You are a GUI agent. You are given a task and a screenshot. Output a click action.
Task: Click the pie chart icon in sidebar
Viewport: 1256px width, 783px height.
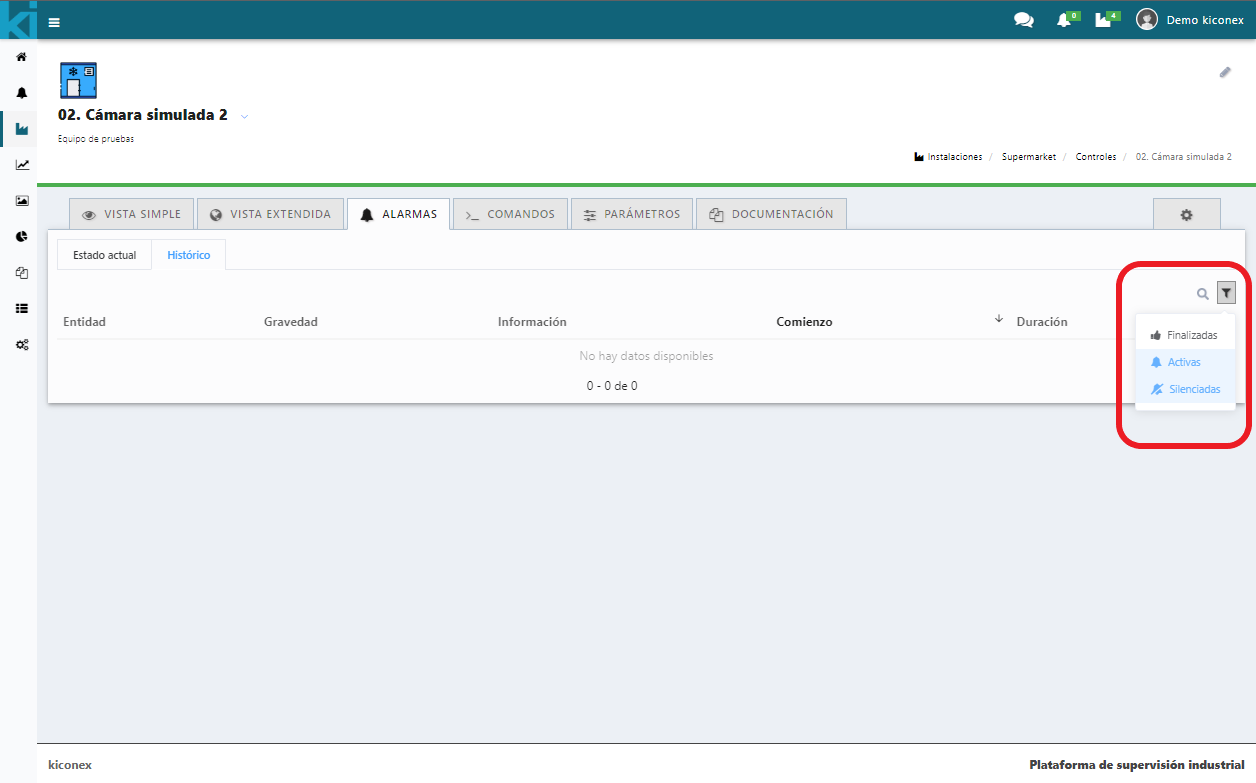(x=21, y=237)
